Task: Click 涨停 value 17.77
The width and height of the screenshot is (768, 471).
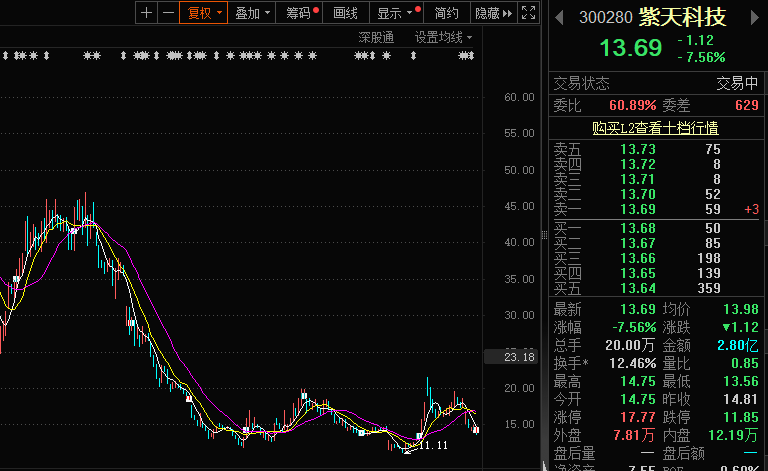Action: click(638, 418)
